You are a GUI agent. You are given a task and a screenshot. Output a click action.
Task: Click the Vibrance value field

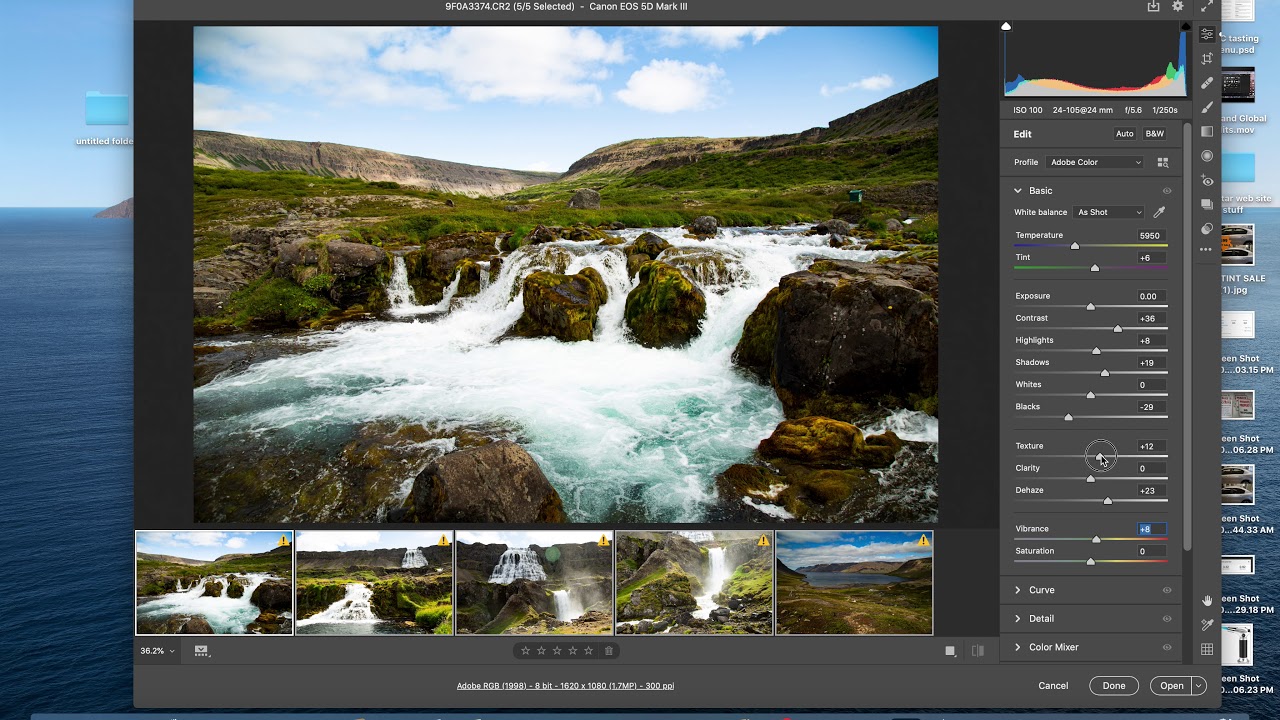coord(1151,529)
